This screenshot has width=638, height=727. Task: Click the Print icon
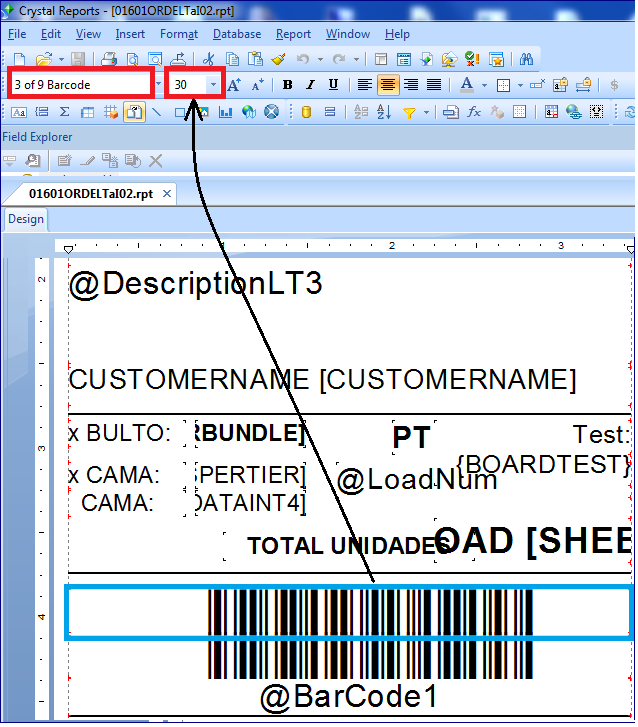pos(109,59)
